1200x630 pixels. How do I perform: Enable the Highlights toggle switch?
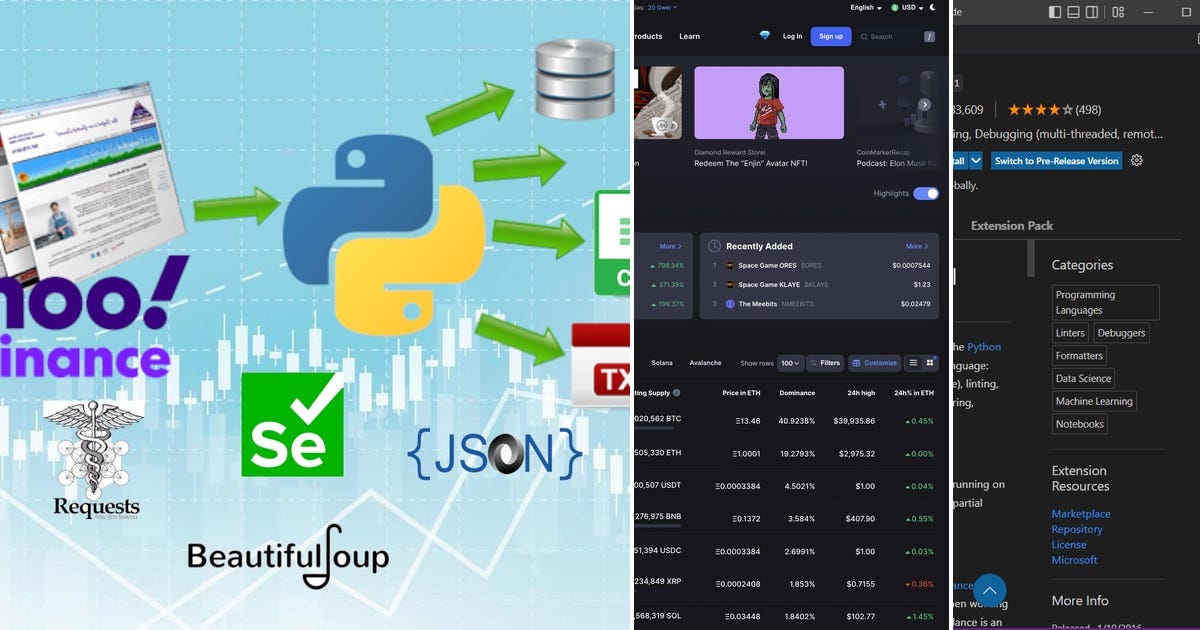[x=926, y=193]
